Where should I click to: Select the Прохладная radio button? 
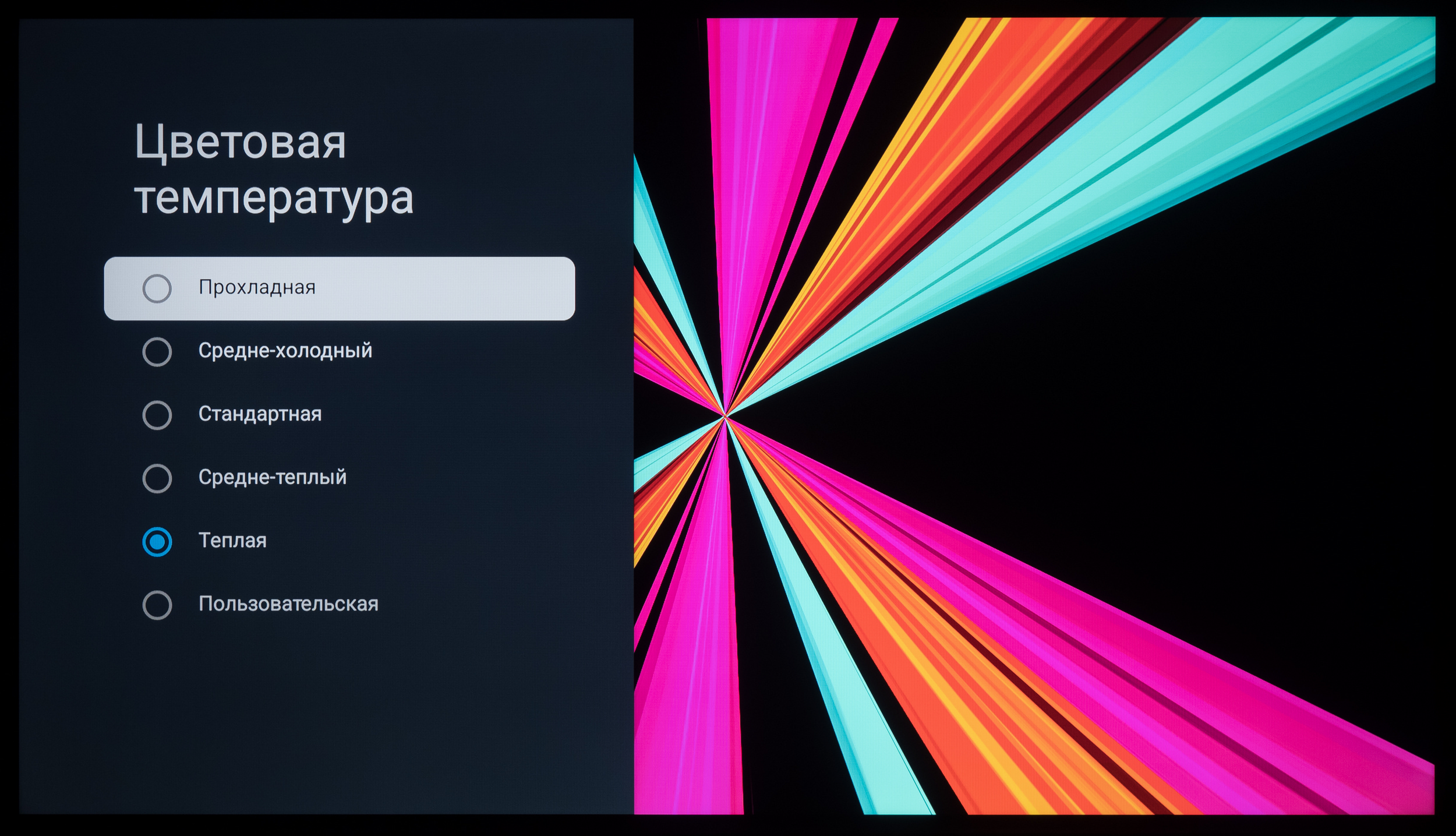157,288
